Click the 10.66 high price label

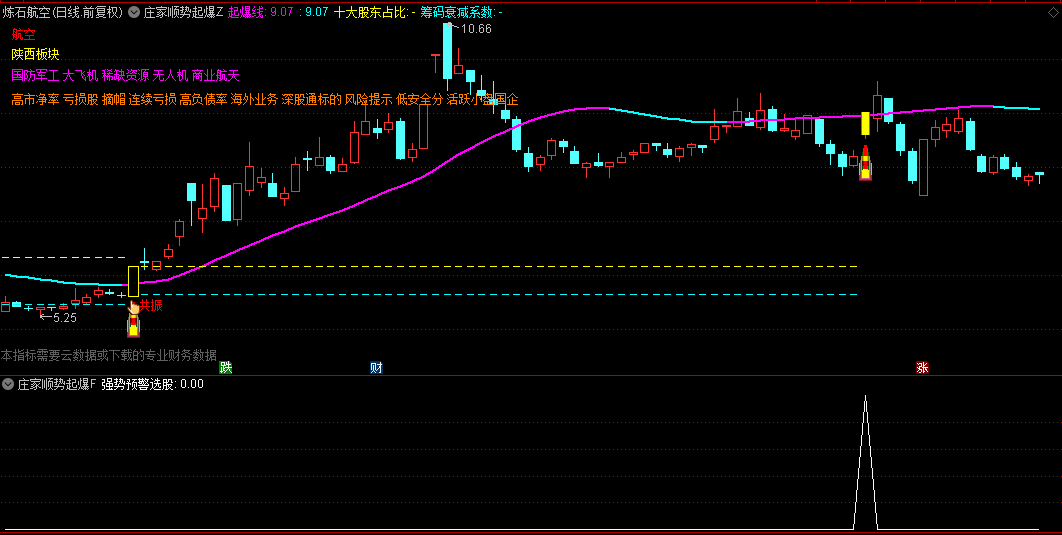coord(476,28)
